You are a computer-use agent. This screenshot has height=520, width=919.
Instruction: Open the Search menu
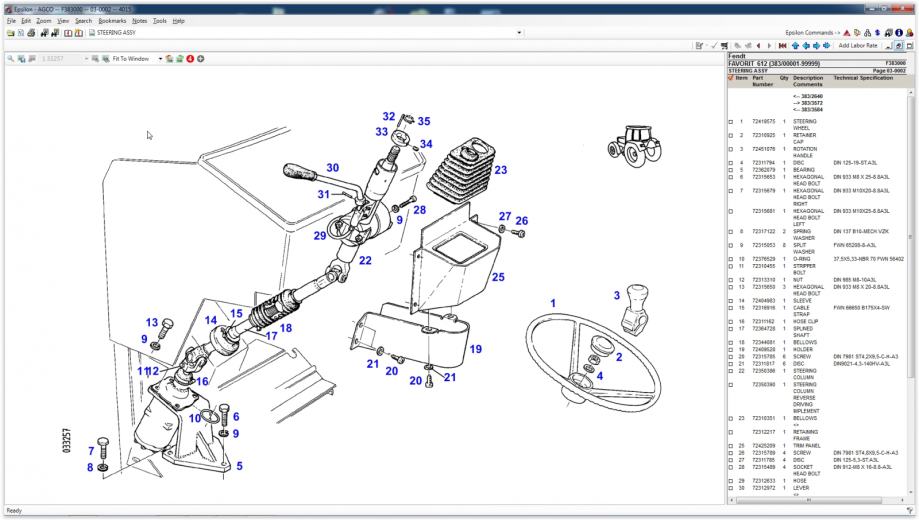coord(83,21)
